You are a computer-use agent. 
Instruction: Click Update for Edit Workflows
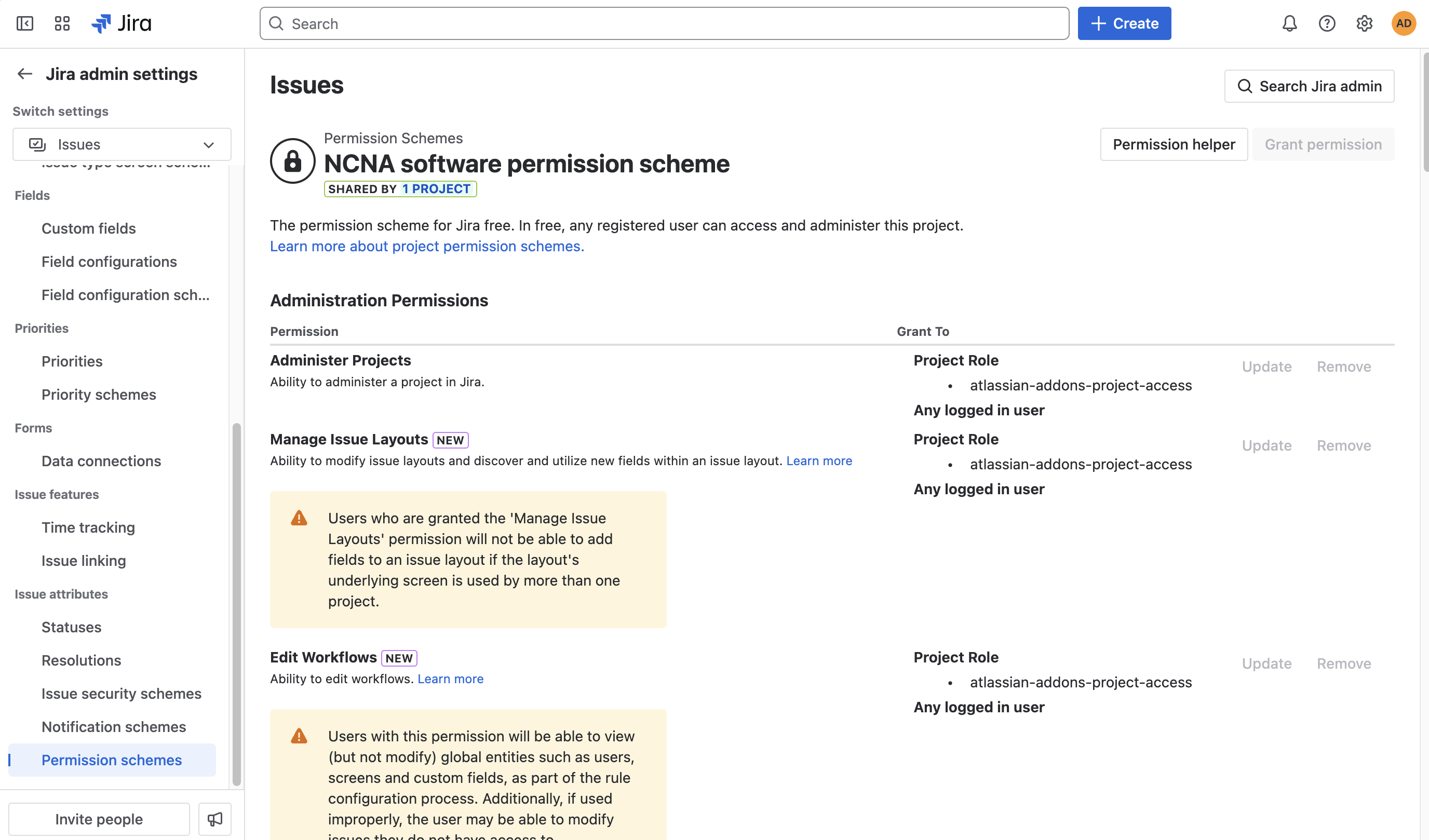(x=1267, y=663)
